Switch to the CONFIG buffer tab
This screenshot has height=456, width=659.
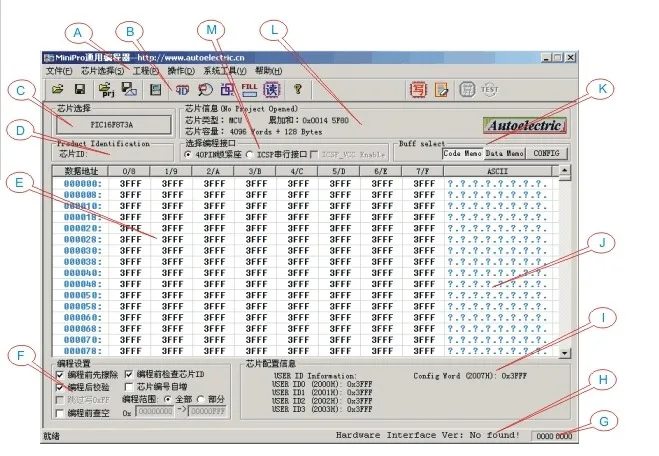pos(546,153)
